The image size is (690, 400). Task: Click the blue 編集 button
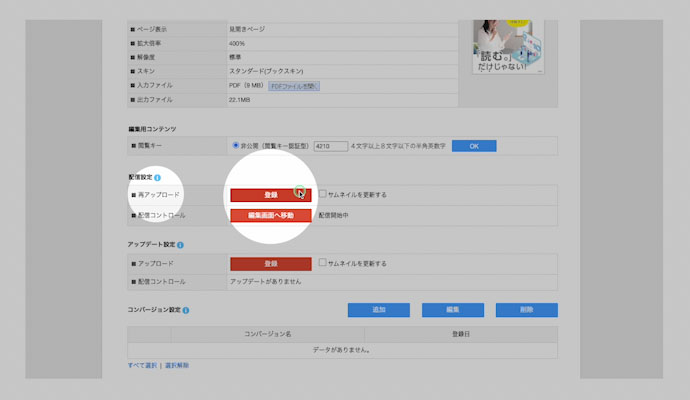[x=453, y=311]
